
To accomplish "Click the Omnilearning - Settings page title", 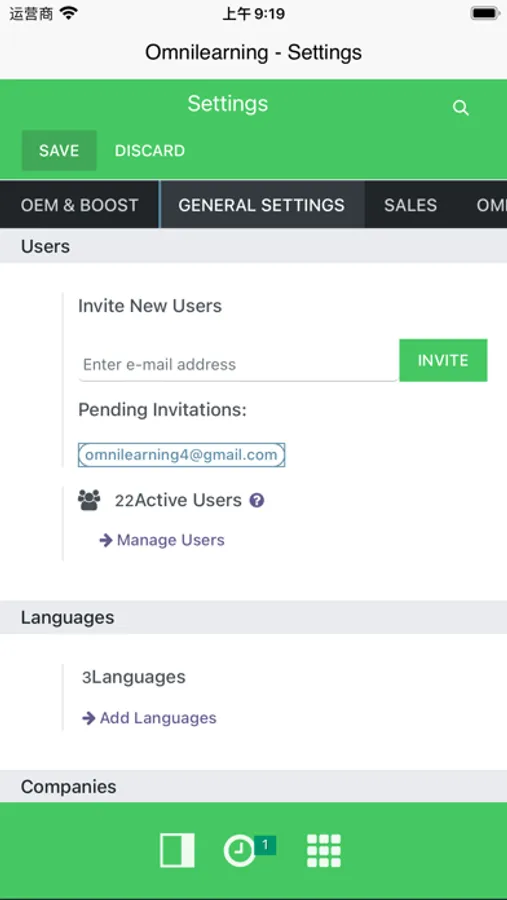I will (x=253, y=53).
